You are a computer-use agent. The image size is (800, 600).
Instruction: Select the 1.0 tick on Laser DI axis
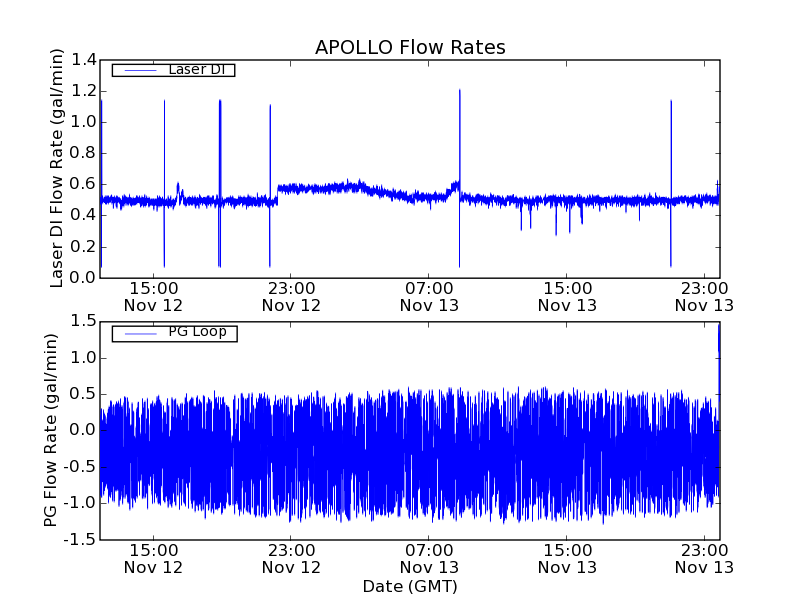84,122
